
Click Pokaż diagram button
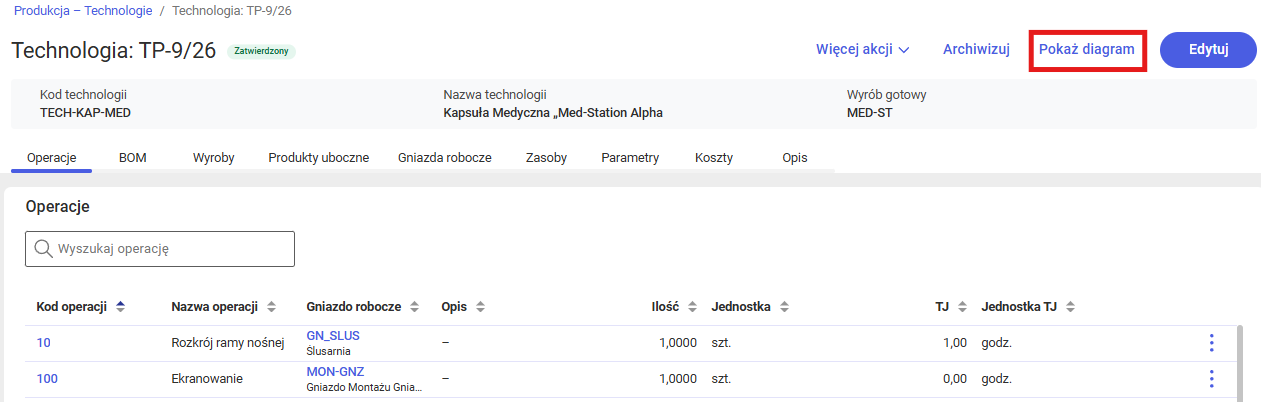point(1086,49)
